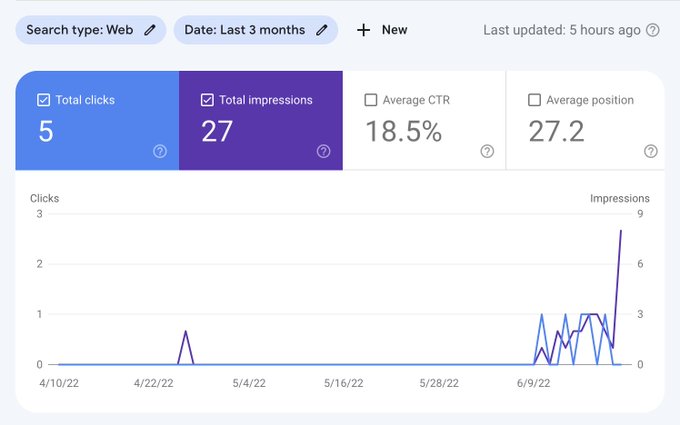Click the Clicks axis title
The height and width of the screenshot is (425, 680).
(44, 198)
